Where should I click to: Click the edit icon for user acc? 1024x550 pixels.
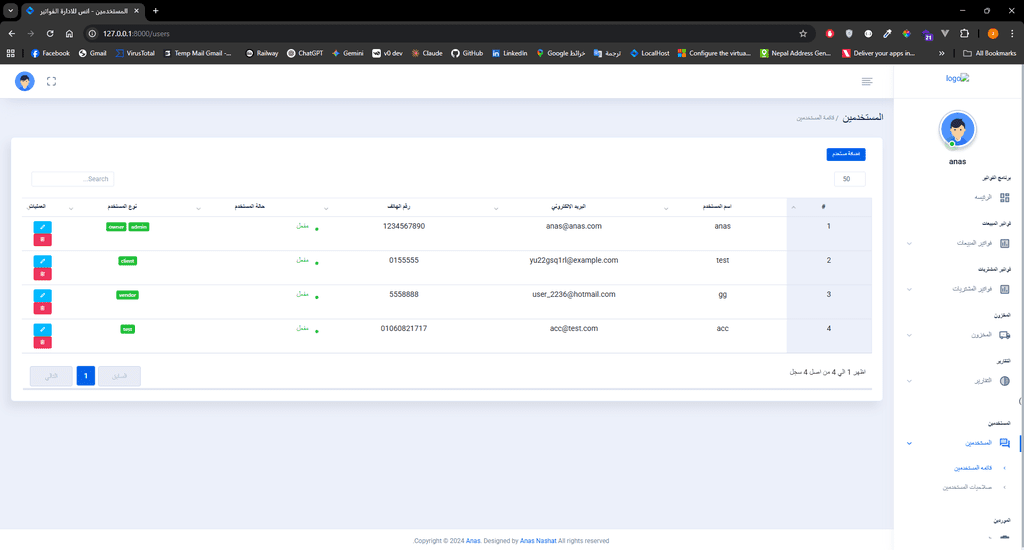tap(42, 329)
